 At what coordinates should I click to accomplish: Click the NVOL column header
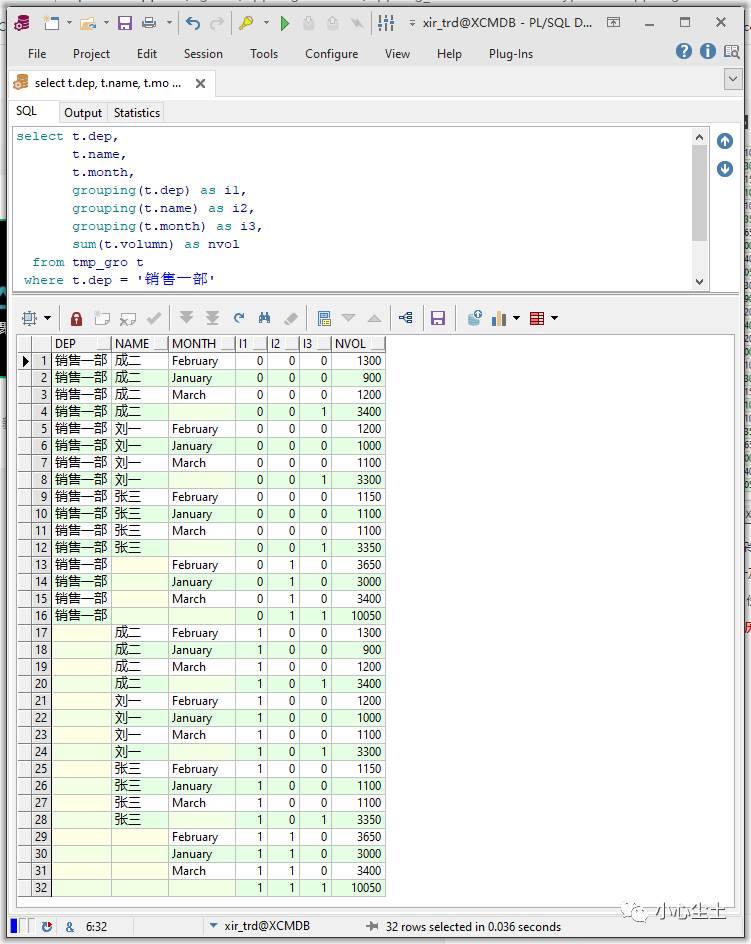pos(358,344)
